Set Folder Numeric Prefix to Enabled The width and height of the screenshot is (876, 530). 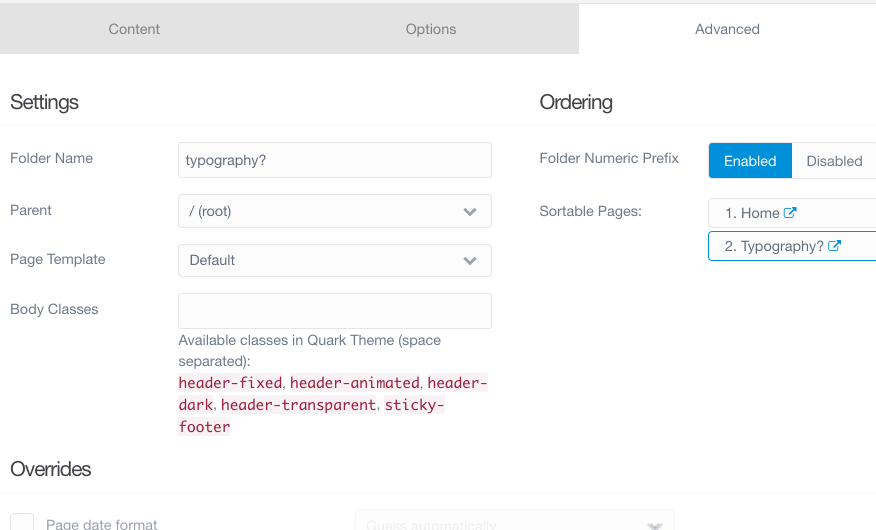(750, 161)
